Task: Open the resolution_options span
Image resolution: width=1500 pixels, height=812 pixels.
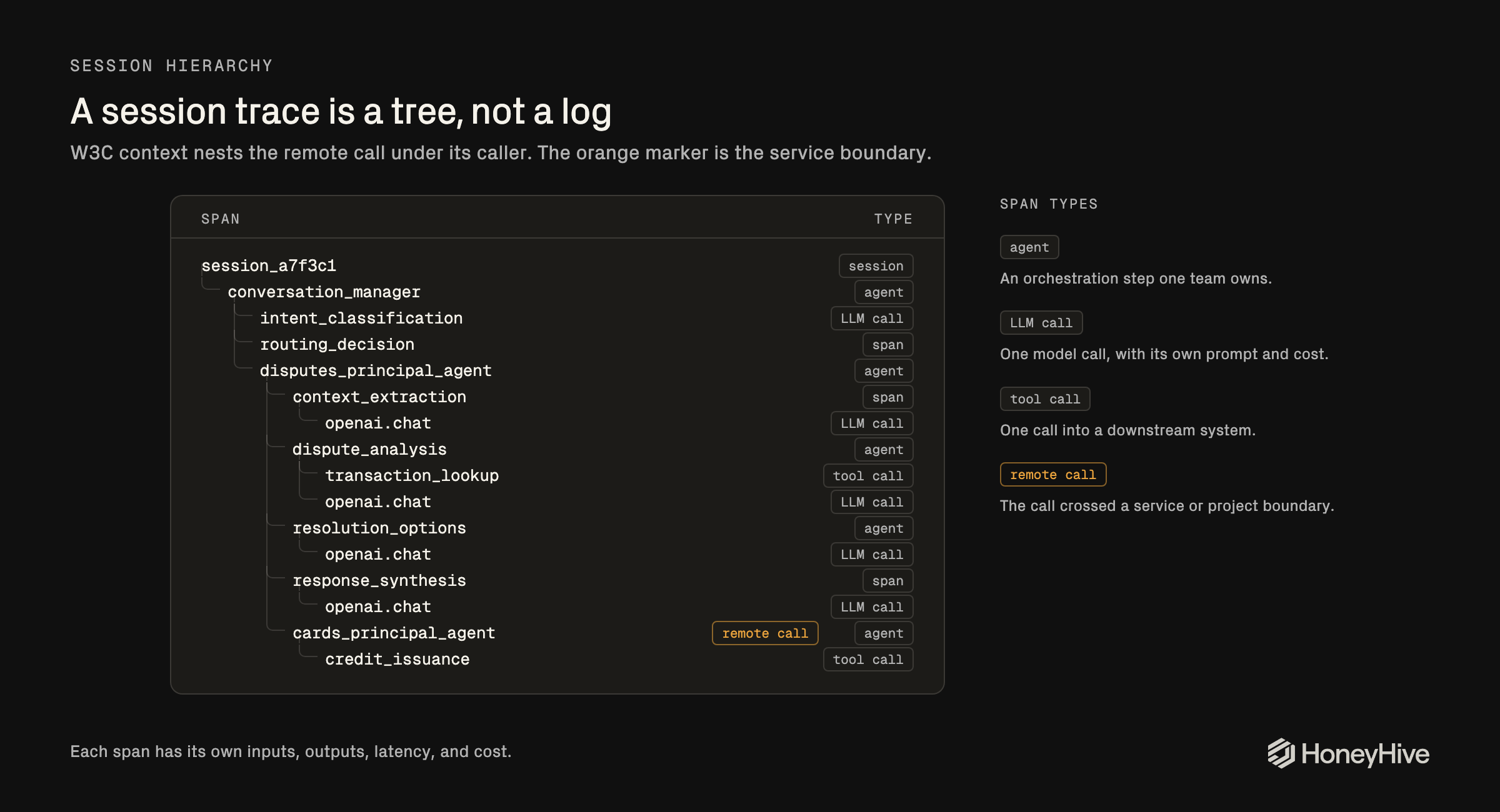Action: [379, 528]
